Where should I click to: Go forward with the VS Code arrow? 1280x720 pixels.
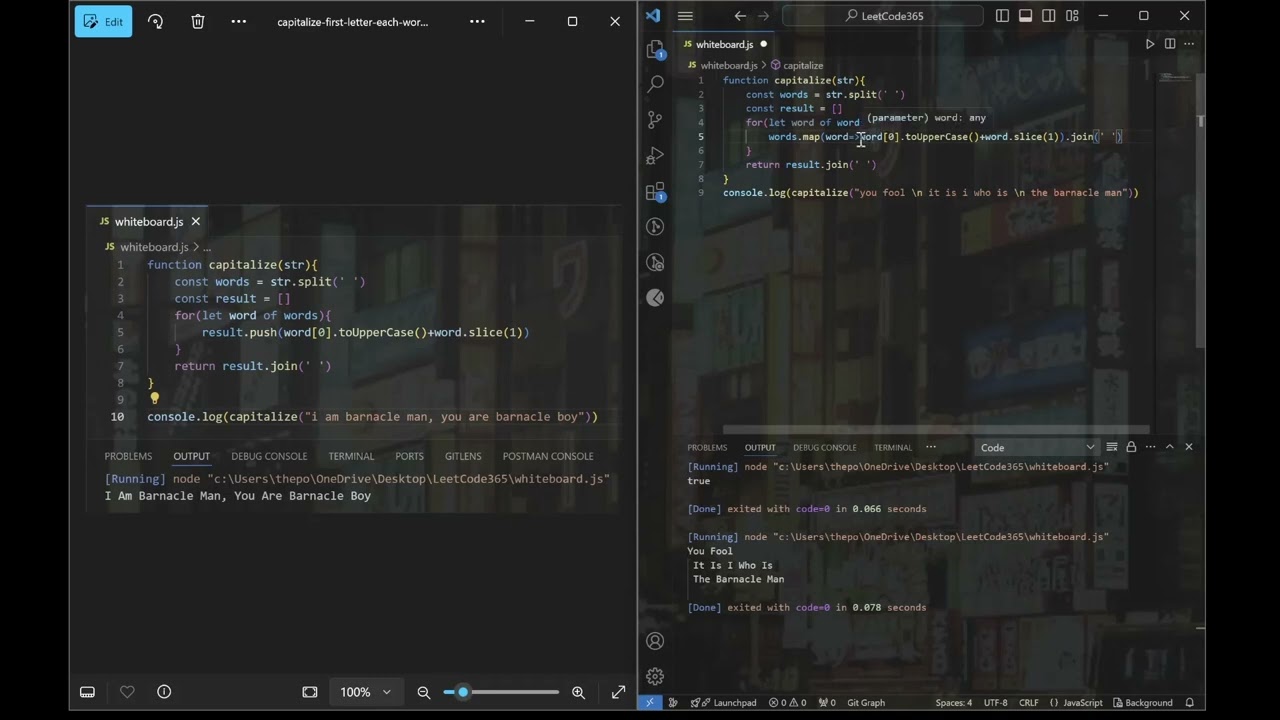point(764,16)
